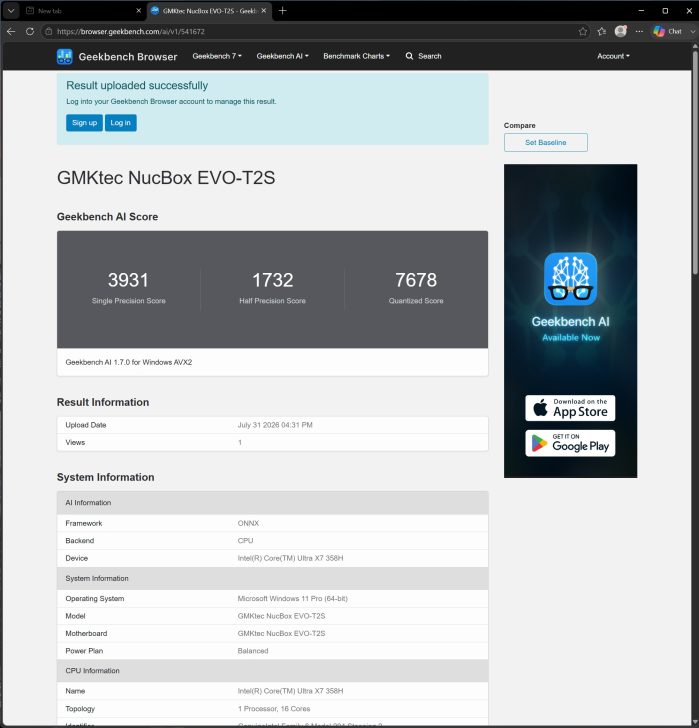
Task: Click the Upload Date value
Action: pos(275,425)
